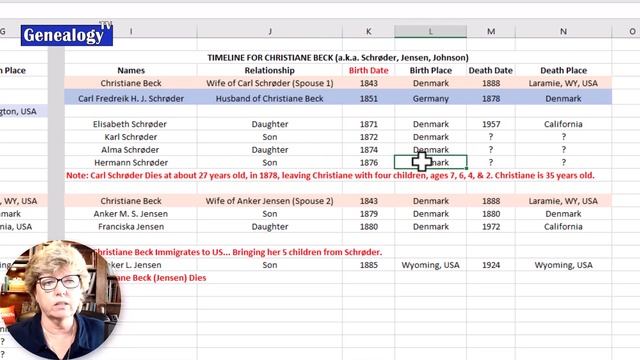Select 'Laramie, WY, USA' in Spouse 2 row
This screenshot has height=360, width=640.
(563, 201)
